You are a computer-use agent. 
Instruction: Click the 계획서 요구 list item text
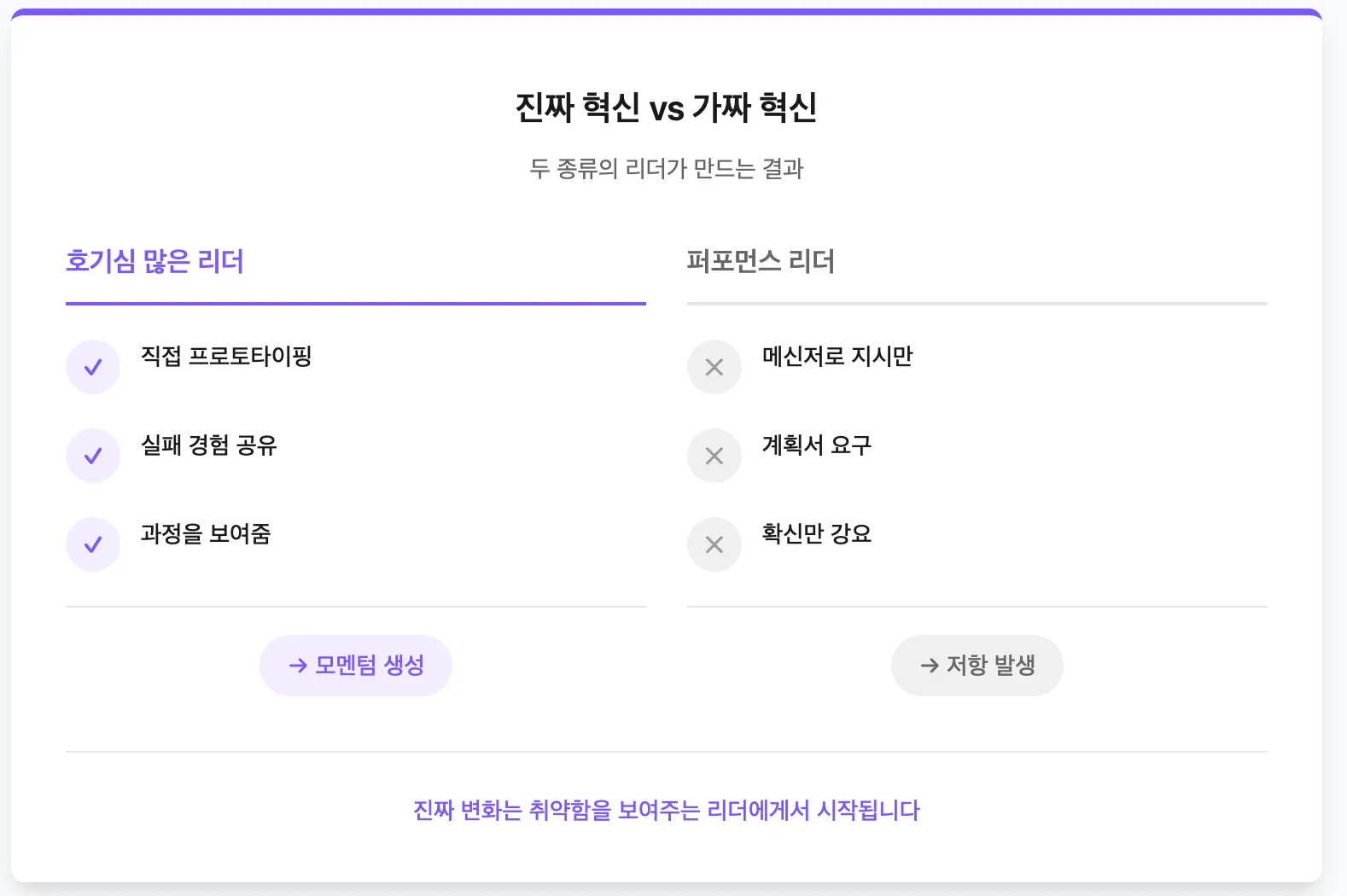tap(817, 445)
